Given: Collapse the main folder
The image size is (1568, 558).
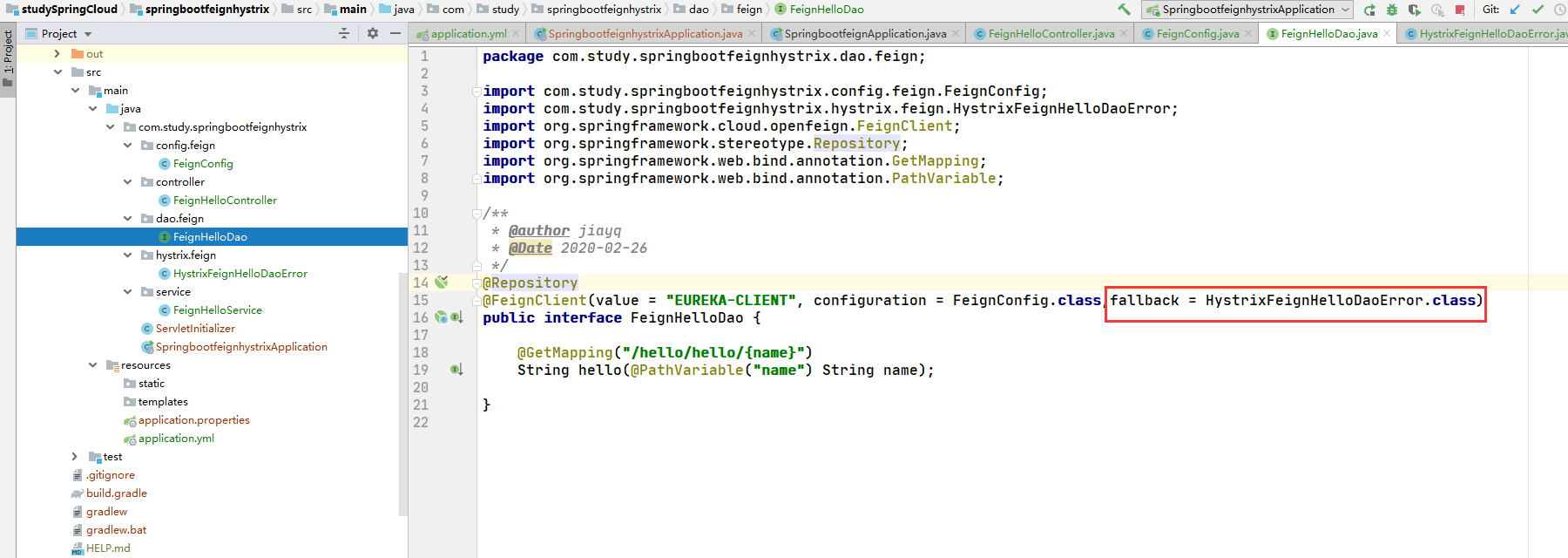Looking at the screenshot, I should click(x=75, y=91).
